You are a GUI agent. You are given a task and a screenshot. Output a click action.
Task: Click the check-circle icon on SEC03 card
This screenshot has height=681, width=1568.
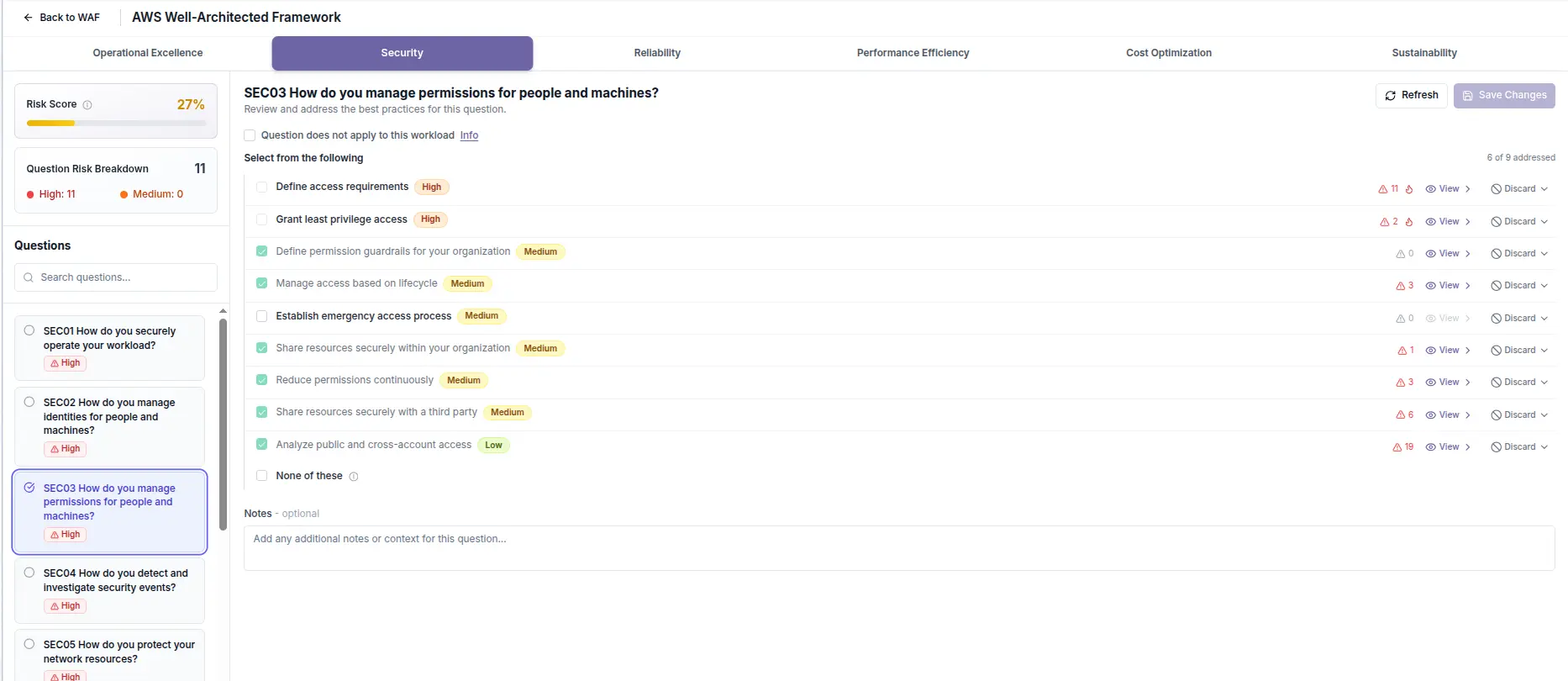(x=29, y=488)
